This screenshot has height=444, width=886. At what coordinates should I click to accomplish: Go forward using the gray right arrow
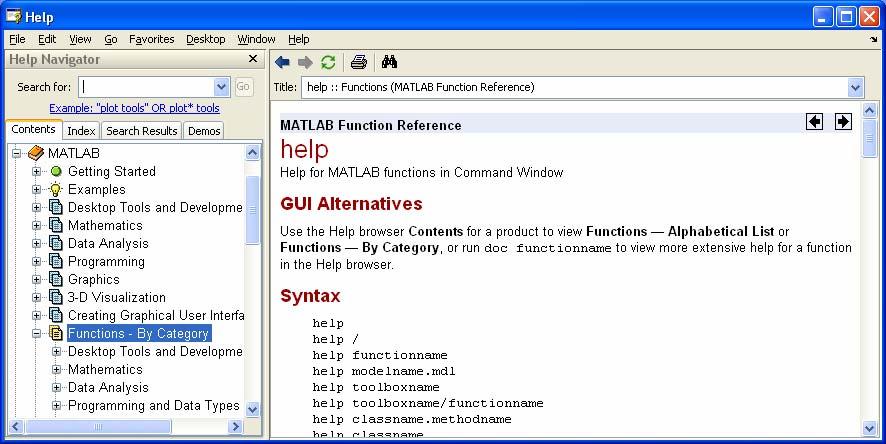[305, 62]
